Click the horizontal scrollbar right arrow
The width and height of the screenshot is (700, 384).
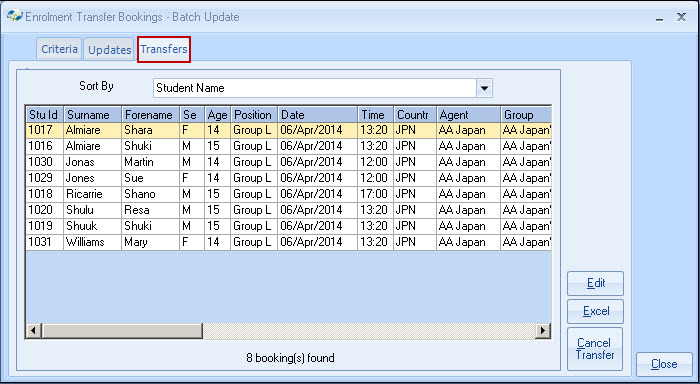(542, 331)
